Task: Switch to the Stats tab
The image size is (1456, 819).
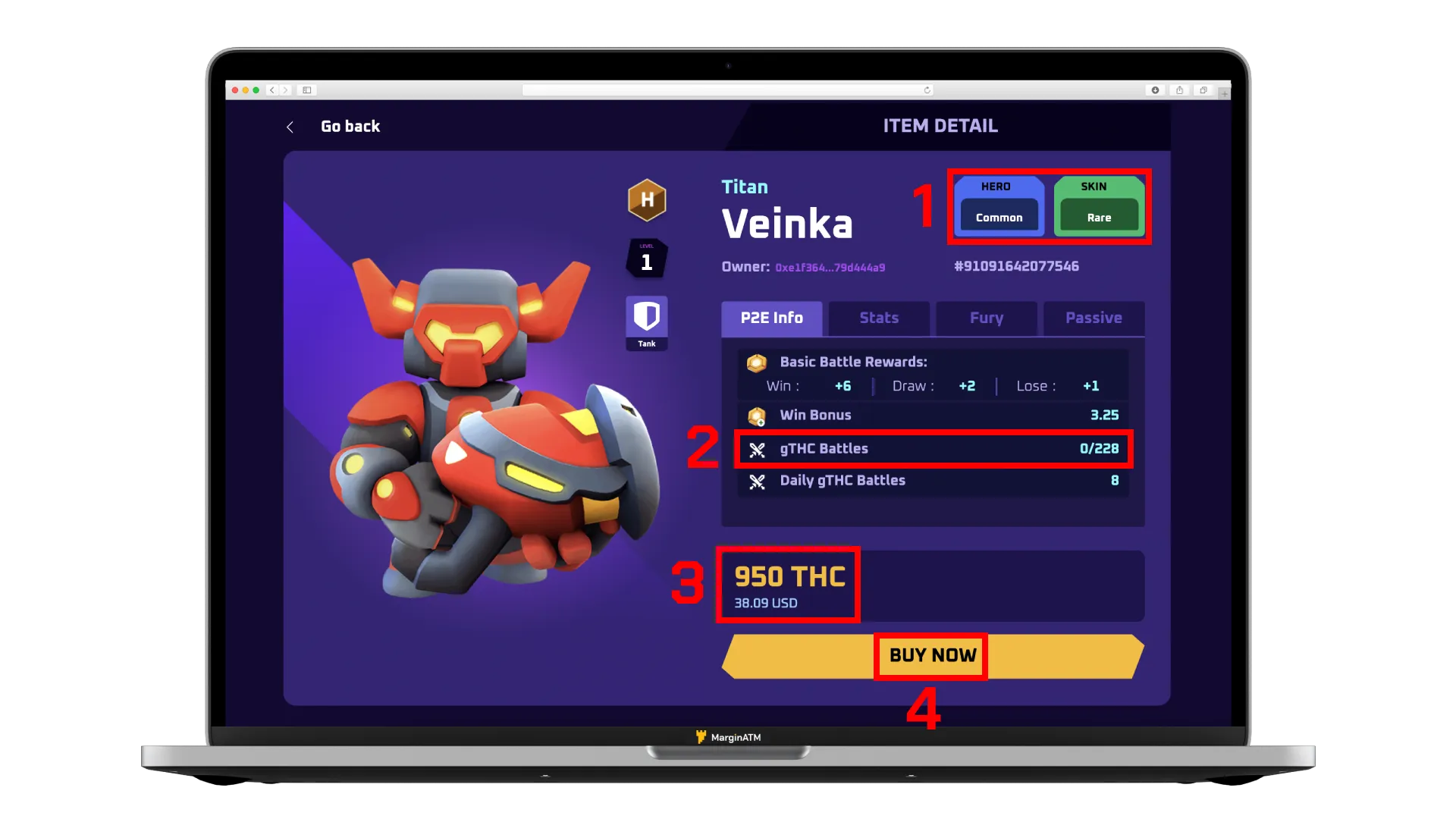Action: (879, 317)
